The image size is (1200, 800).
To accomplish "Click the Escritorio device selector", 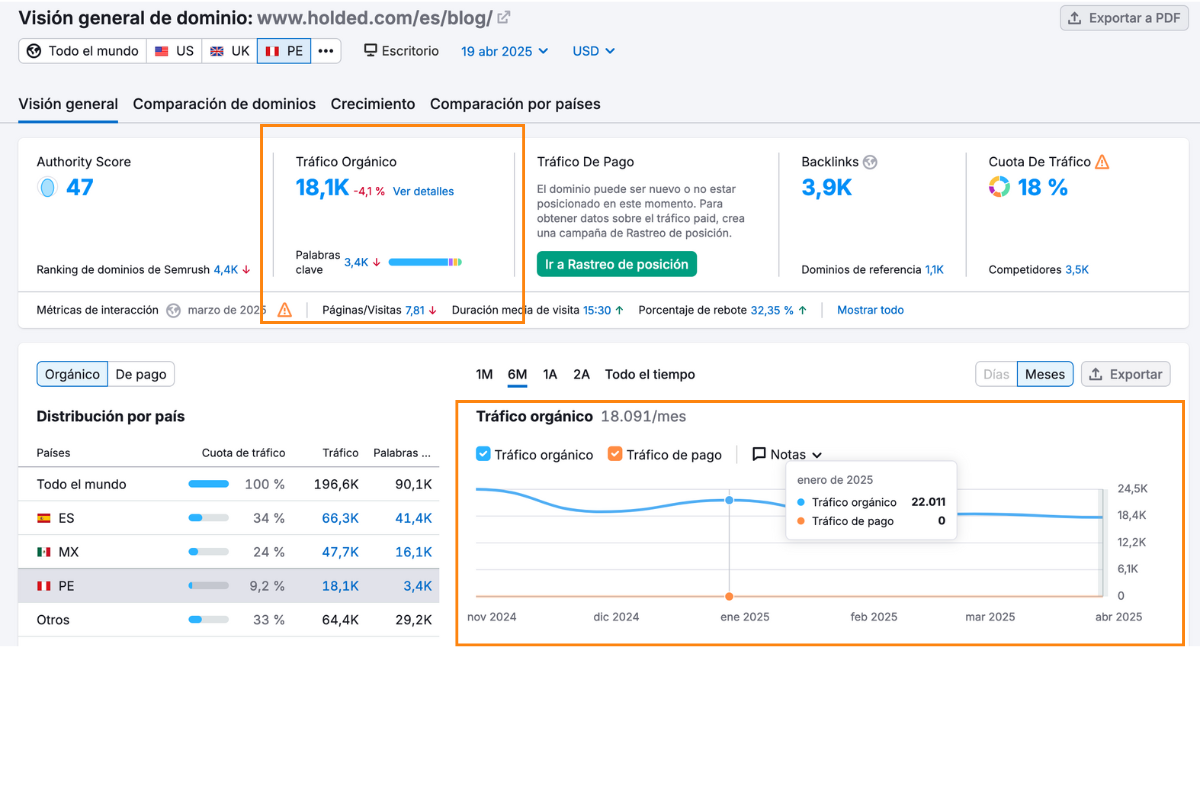I will tap(401, 51).
